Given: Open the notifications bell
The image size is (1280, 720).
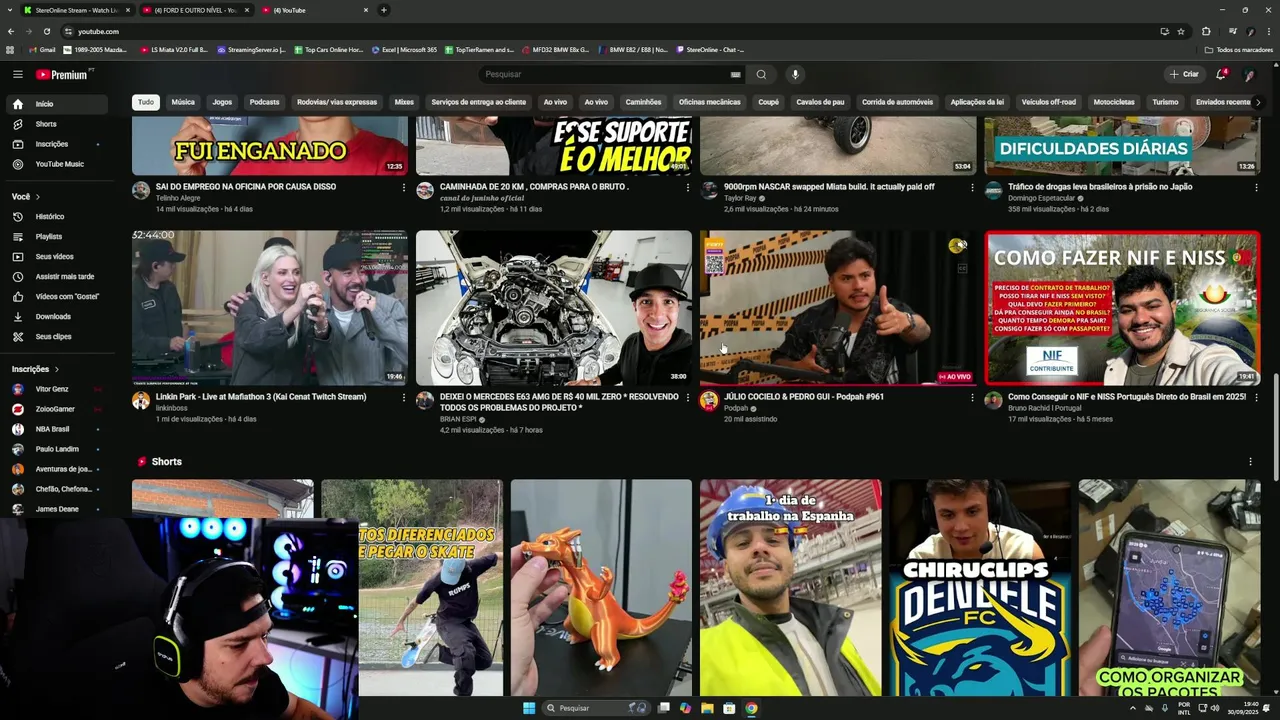Looking at the screenshot, I should tap(1220, 74).
